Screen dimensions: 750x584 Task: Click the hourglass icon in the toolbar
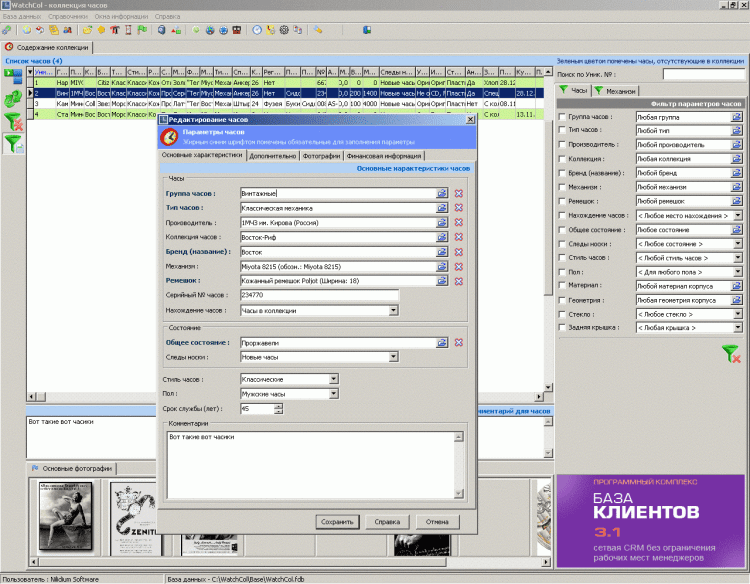(128, 30)
